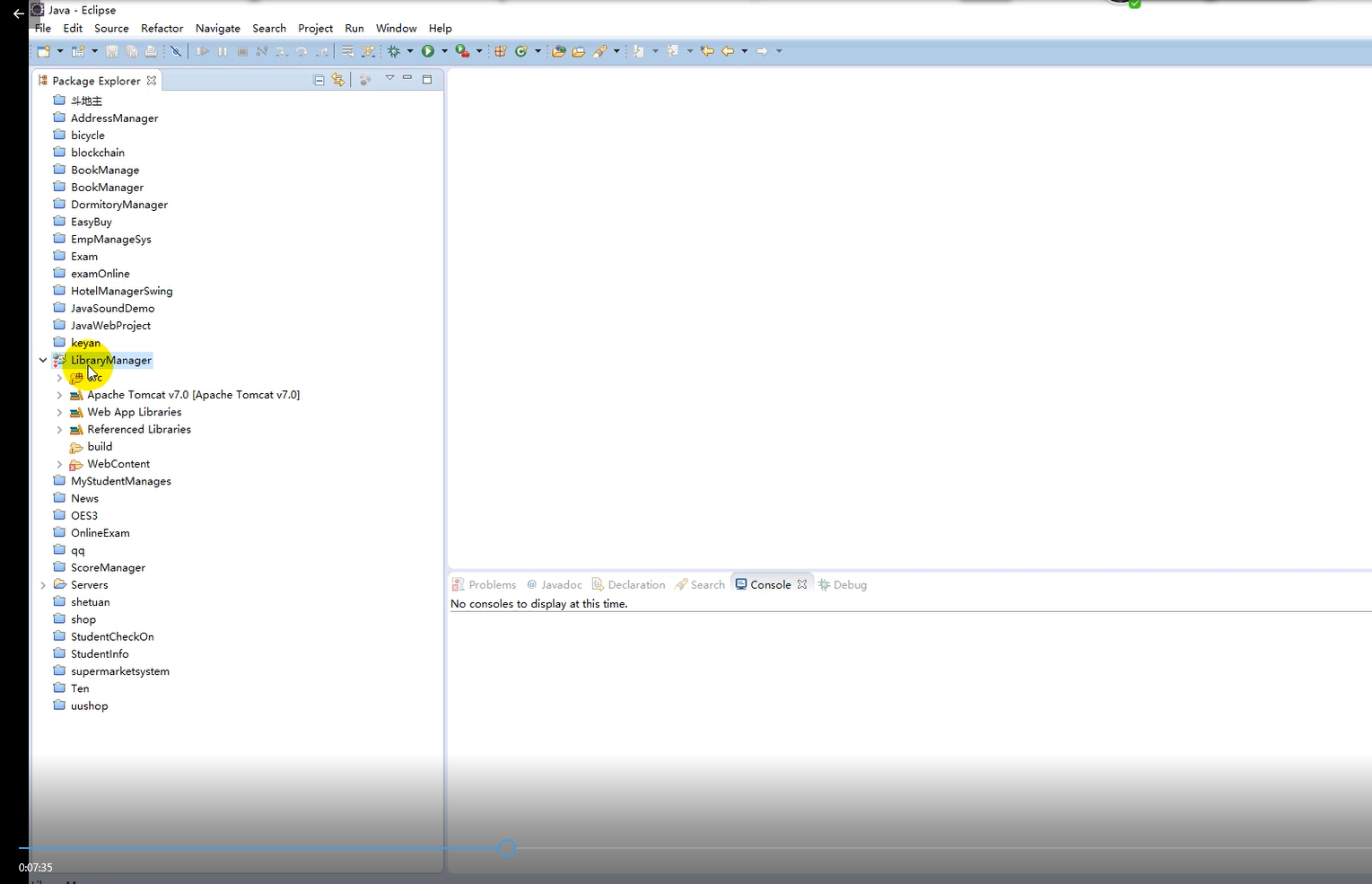Open the Debug configurations dropdown arrow
Viewport: 1372px width, 884px height.
[x=410, y=51]
